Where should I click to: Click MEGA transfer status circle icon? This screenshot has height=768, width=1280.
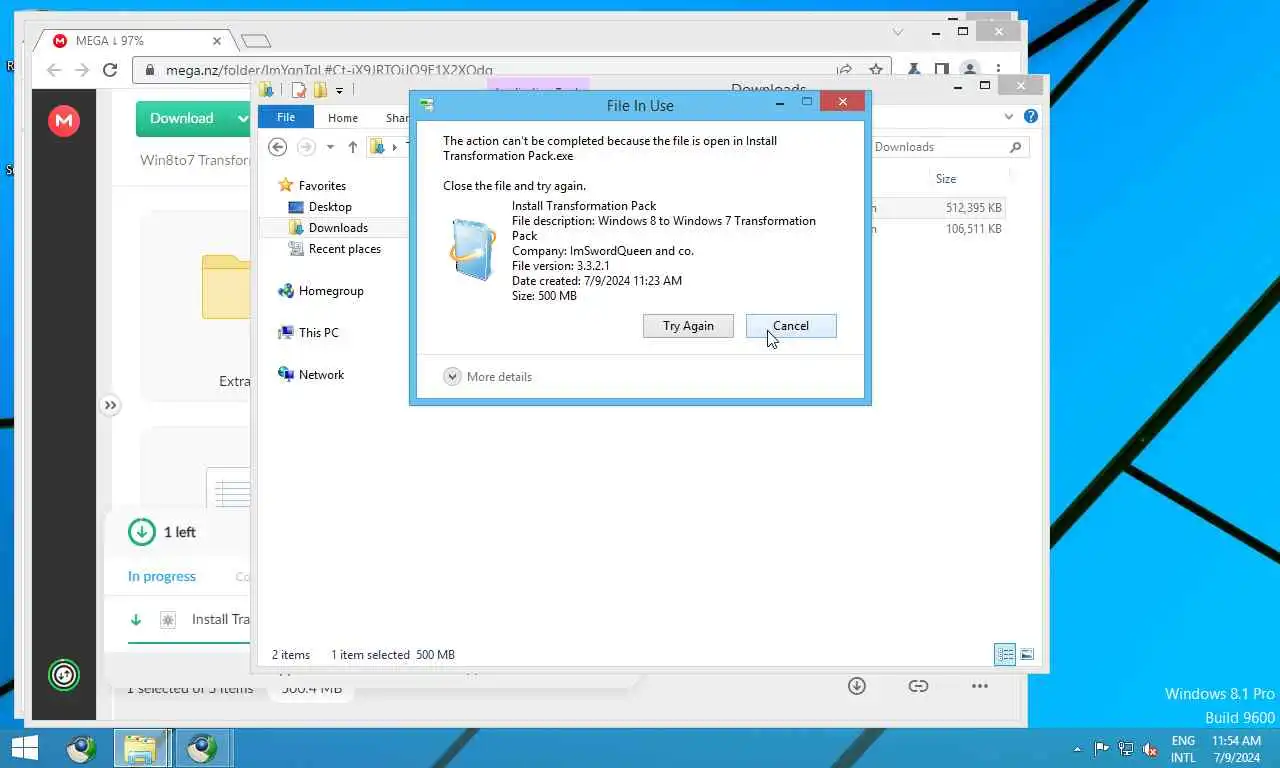coord(64,675)
